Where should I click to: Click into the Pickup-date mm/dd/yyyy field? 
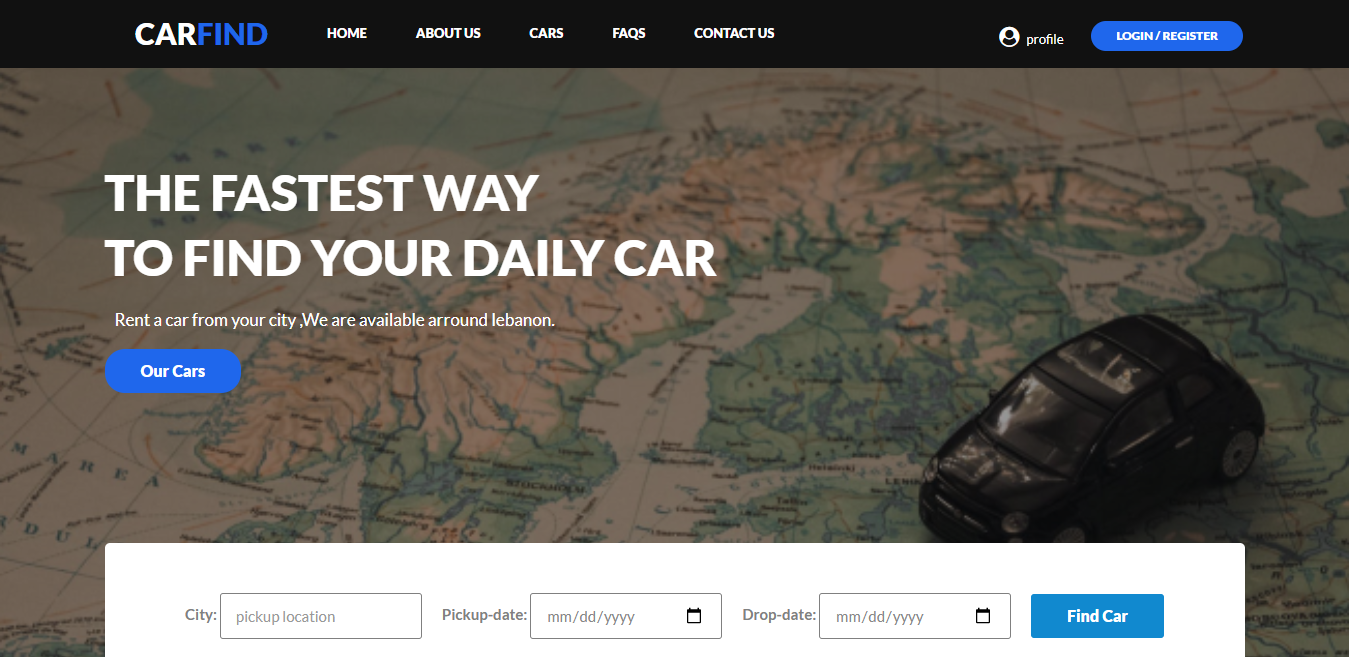pyautogui.click(x=626, y=616)
